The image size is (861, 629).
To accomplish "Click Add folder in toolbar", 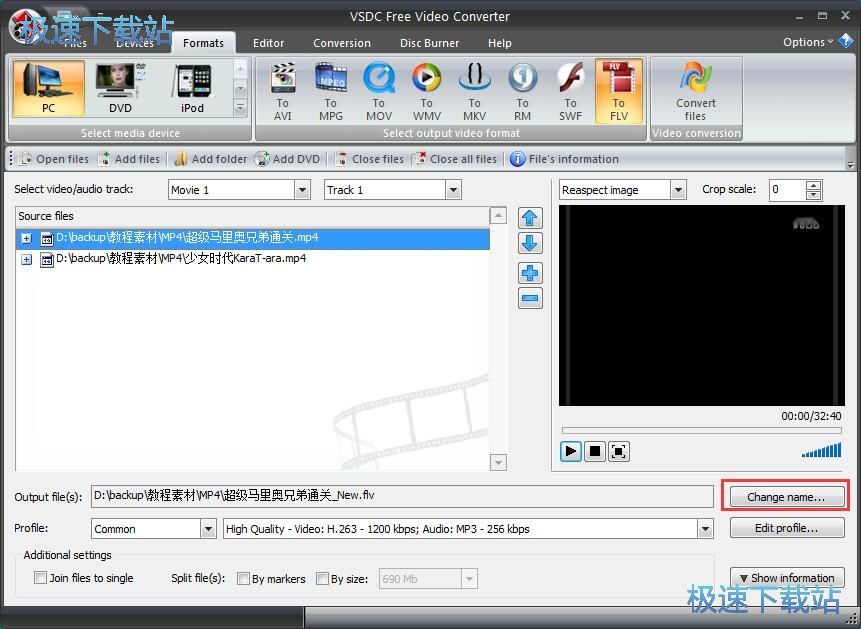I will [x=210, y=159].
